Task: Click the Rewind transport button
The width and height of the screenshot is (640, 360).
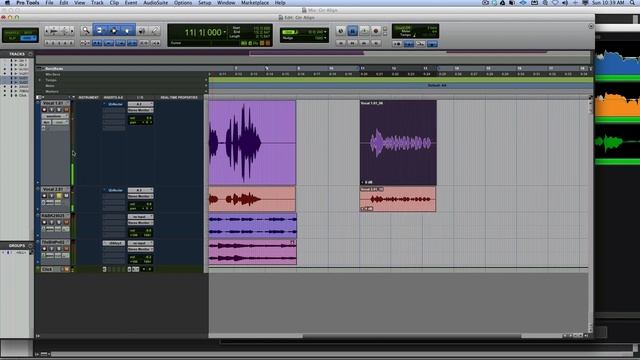Action: click(x=353, y=43)
